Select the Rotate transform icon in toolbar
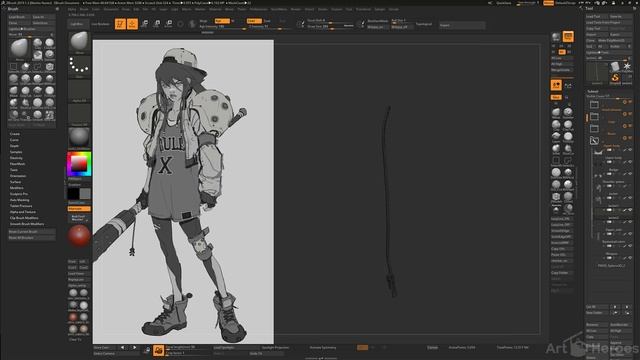Viewport: 640px width, 360px height. 169,24
